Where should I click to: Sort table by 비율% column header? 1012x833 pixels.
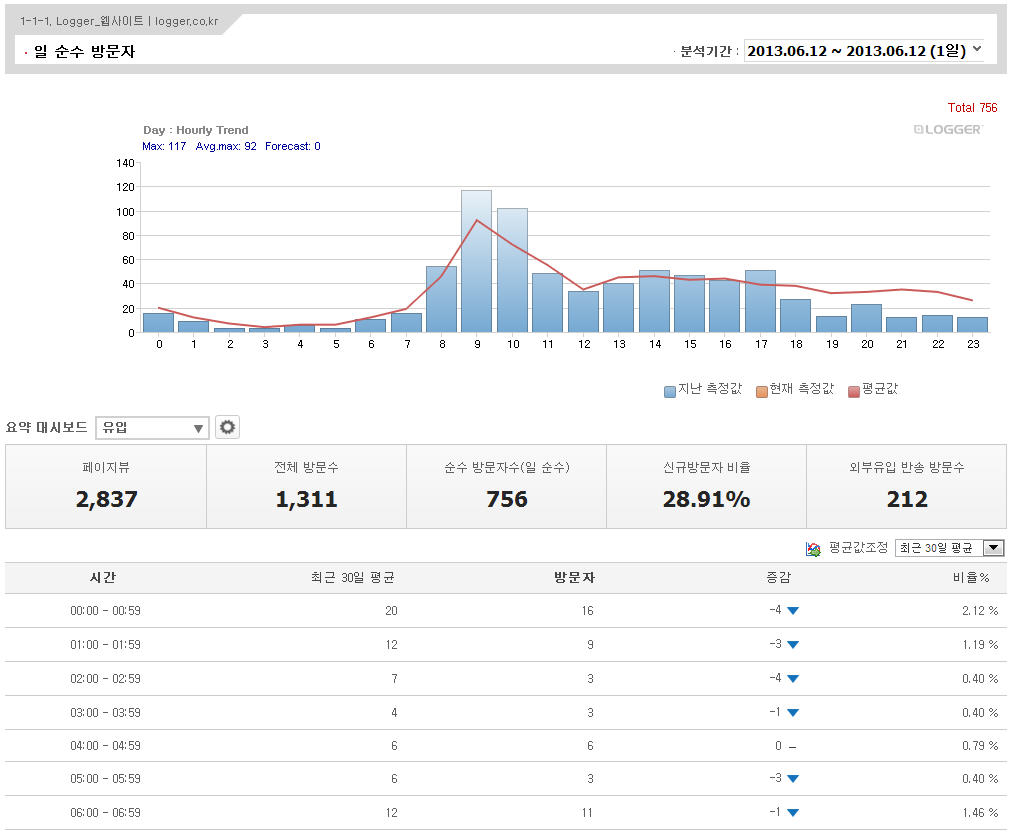970,578
